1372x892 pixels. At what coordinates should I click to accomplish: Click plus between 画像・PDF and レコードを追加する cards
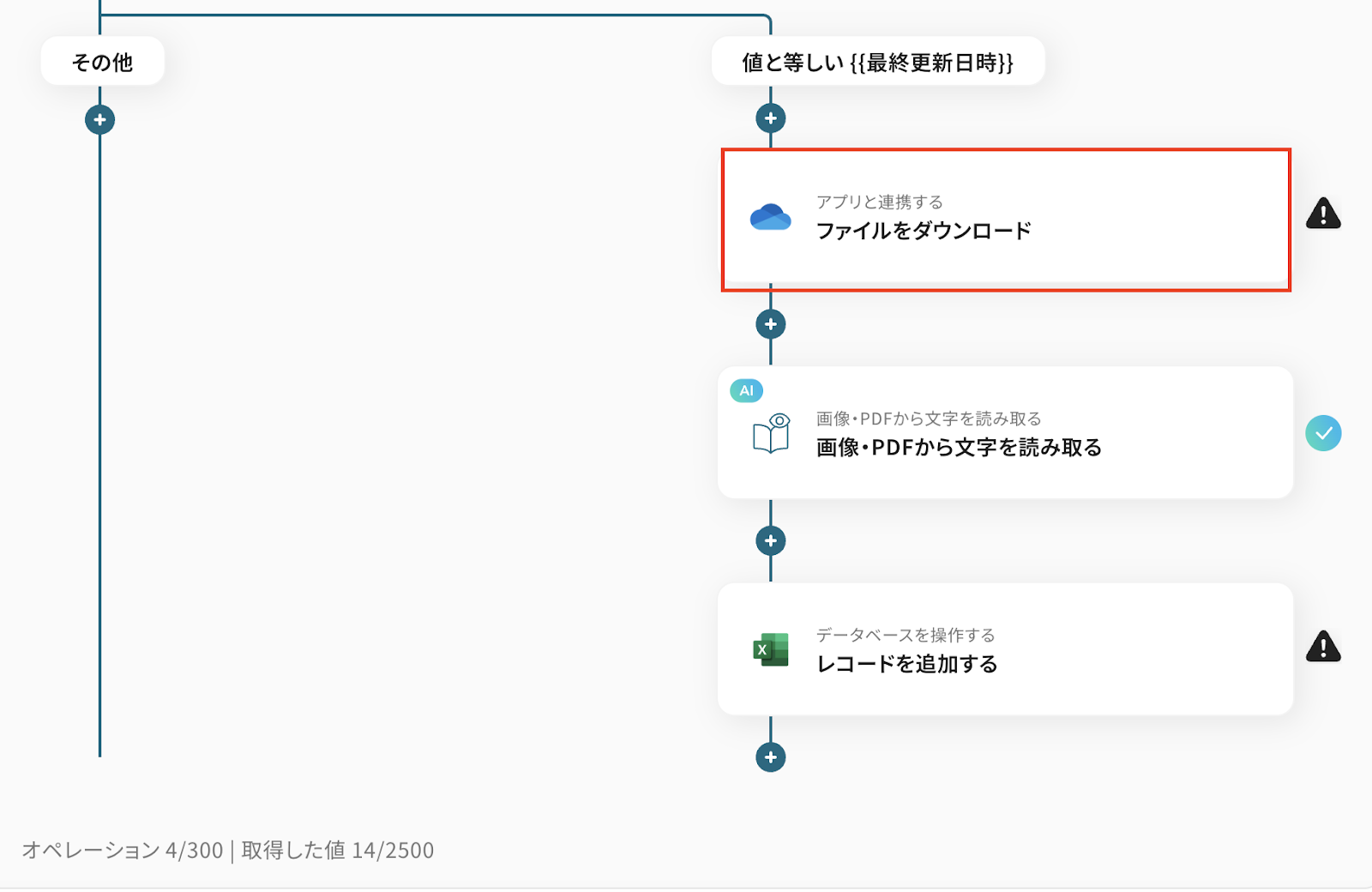[x=771, y=541]
